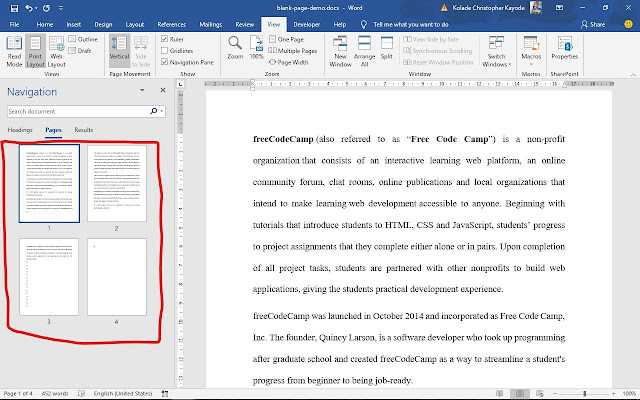Screen dimensions: 640x400
Task: Uncheck the Navigation Pane checkbox
Action: pos(164,62)
